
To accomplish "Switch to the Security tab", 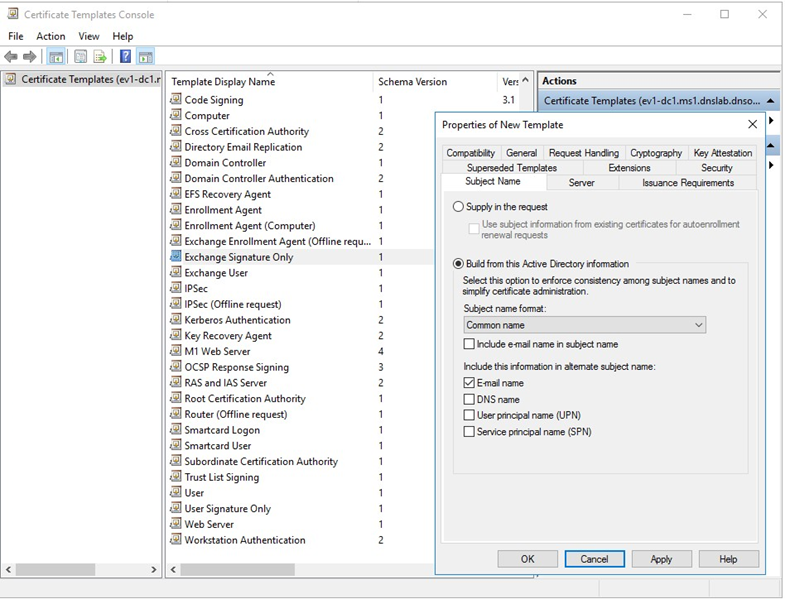I will [716, 168].
